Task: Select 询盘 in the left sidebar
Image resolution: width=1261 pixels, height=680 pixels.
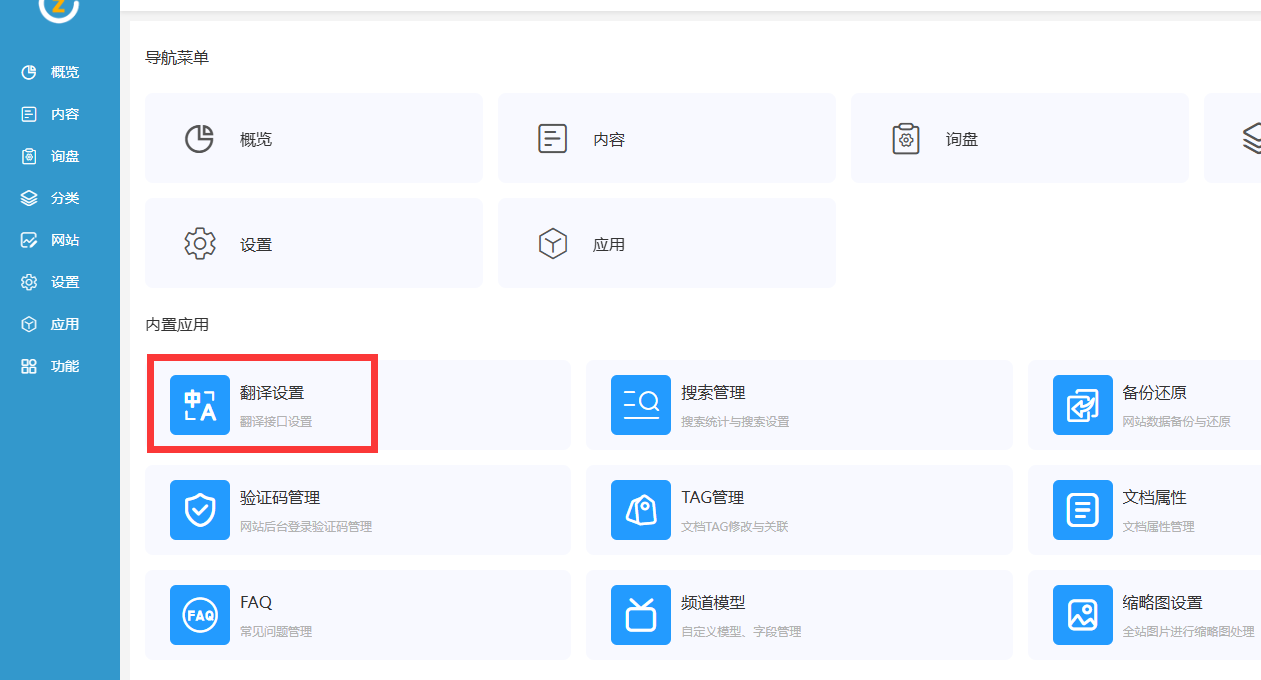Action: point(64,156)
